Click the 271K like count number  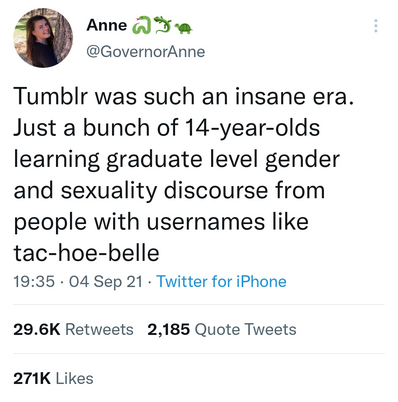[32, 378]
